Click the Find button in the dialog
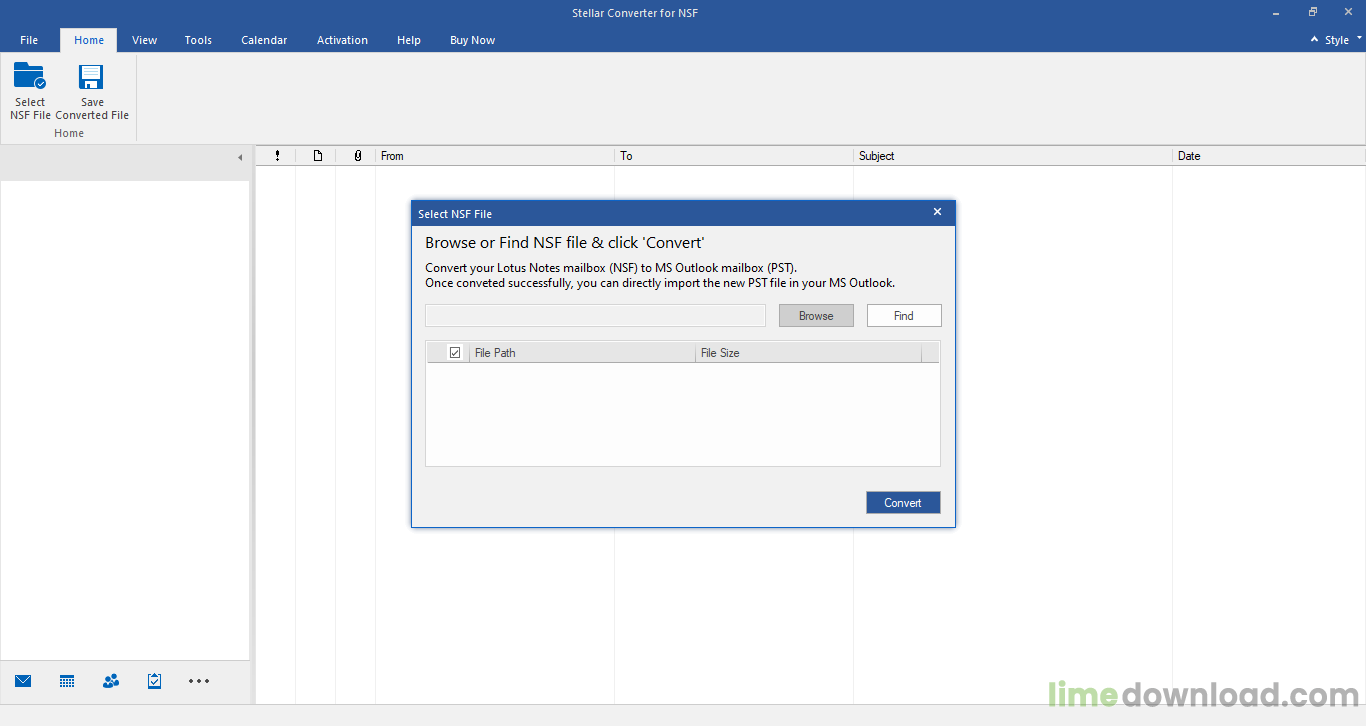This screenshot has height=726, width=1366. point(904,316)
